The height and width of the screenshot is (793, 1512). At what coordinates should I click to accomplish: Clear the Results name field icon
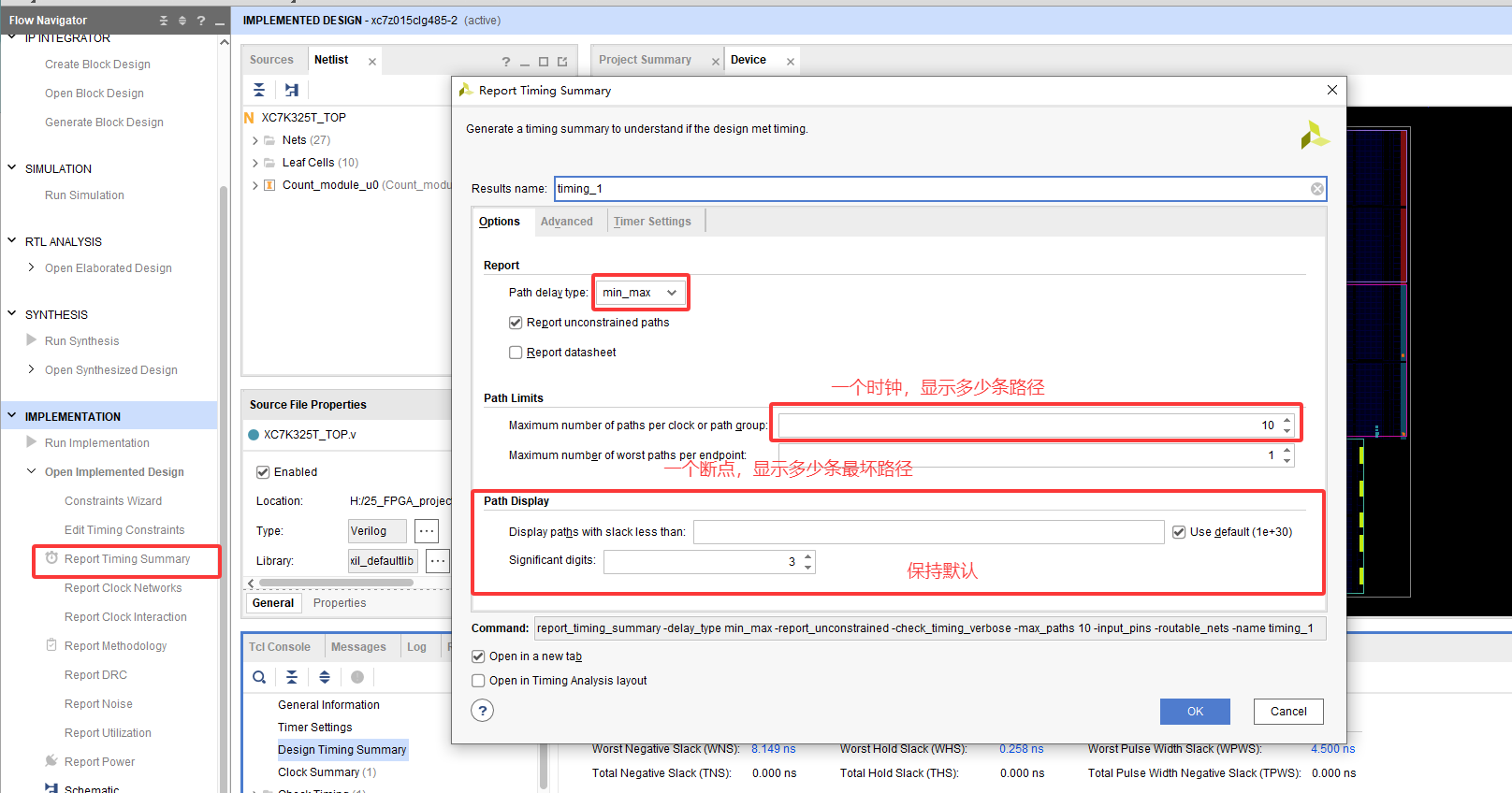(x=1316, y=189)
